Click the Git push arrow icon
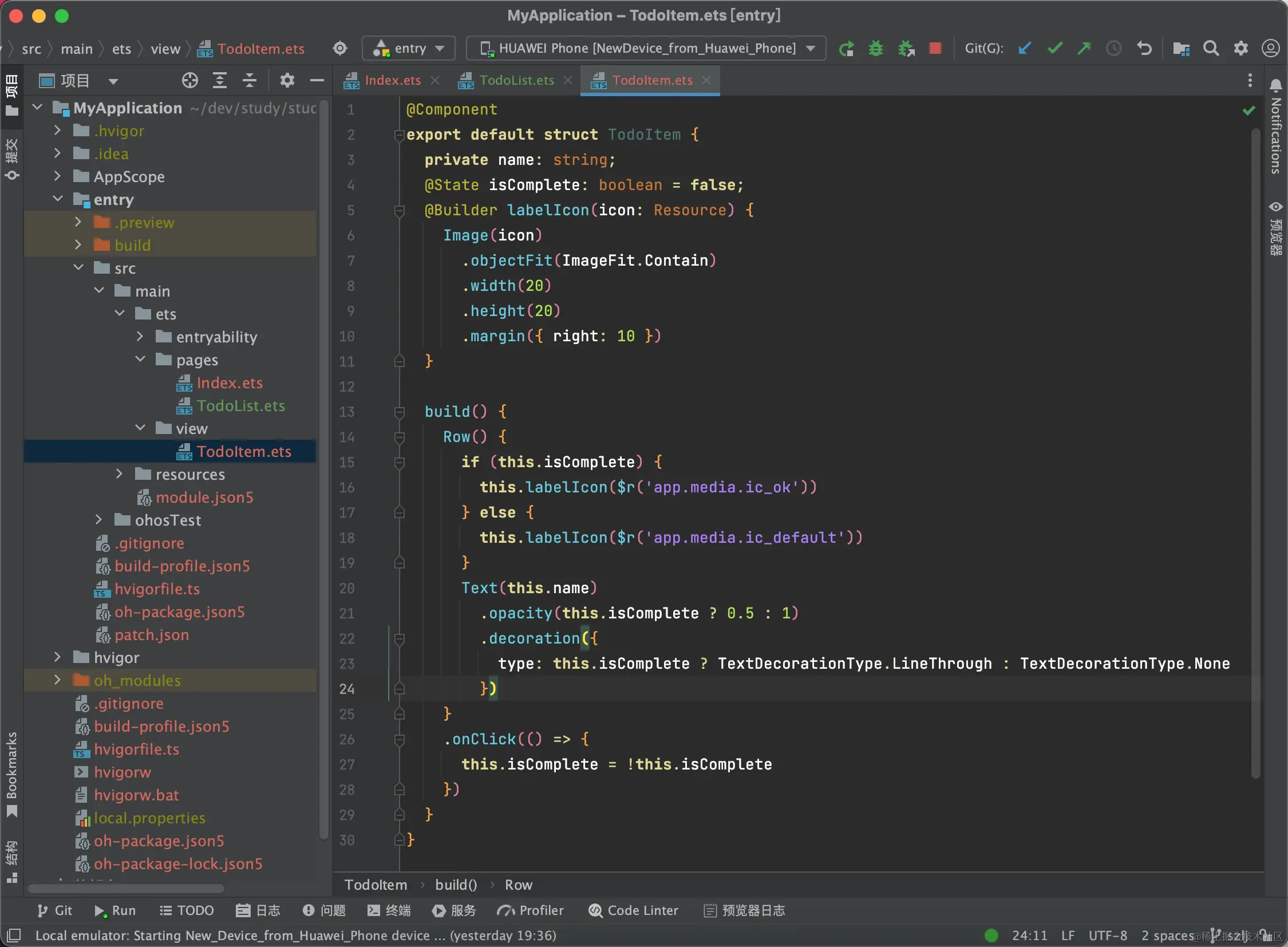Image resolution: width=1288 pixels, height=947 pixels. click(1084, 49)
